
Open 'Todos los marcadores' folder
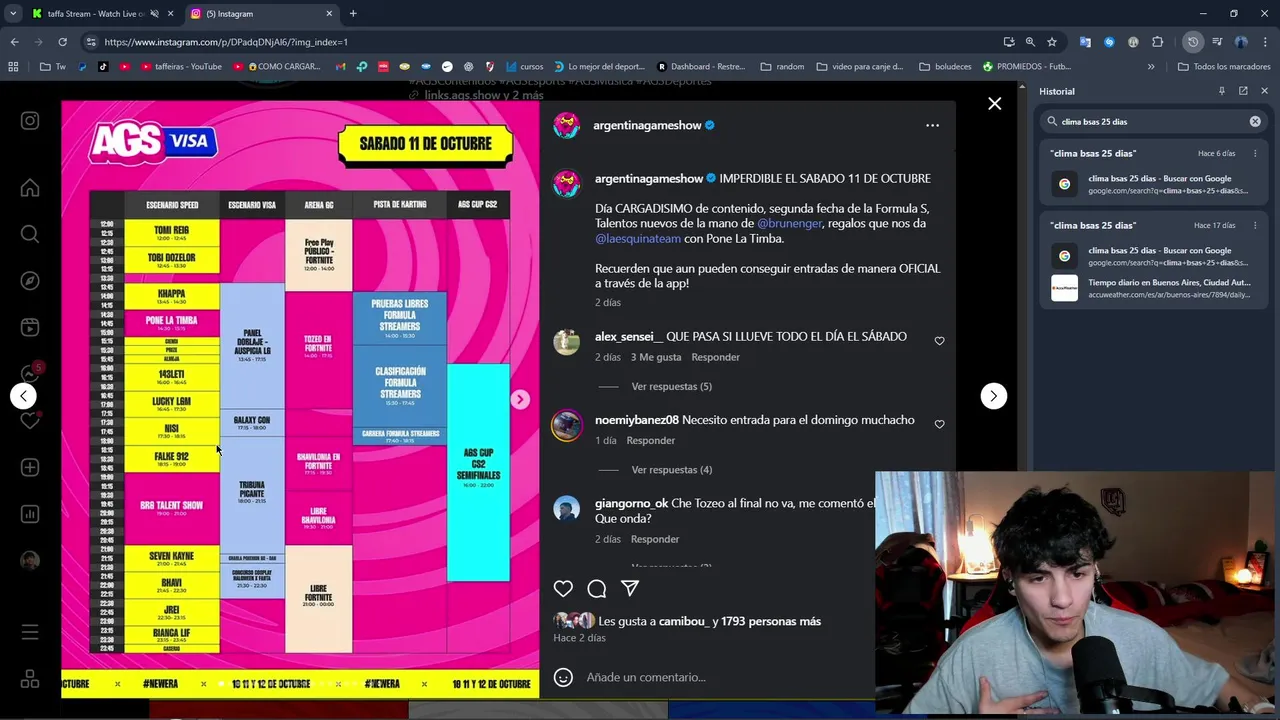point(1224,67)
